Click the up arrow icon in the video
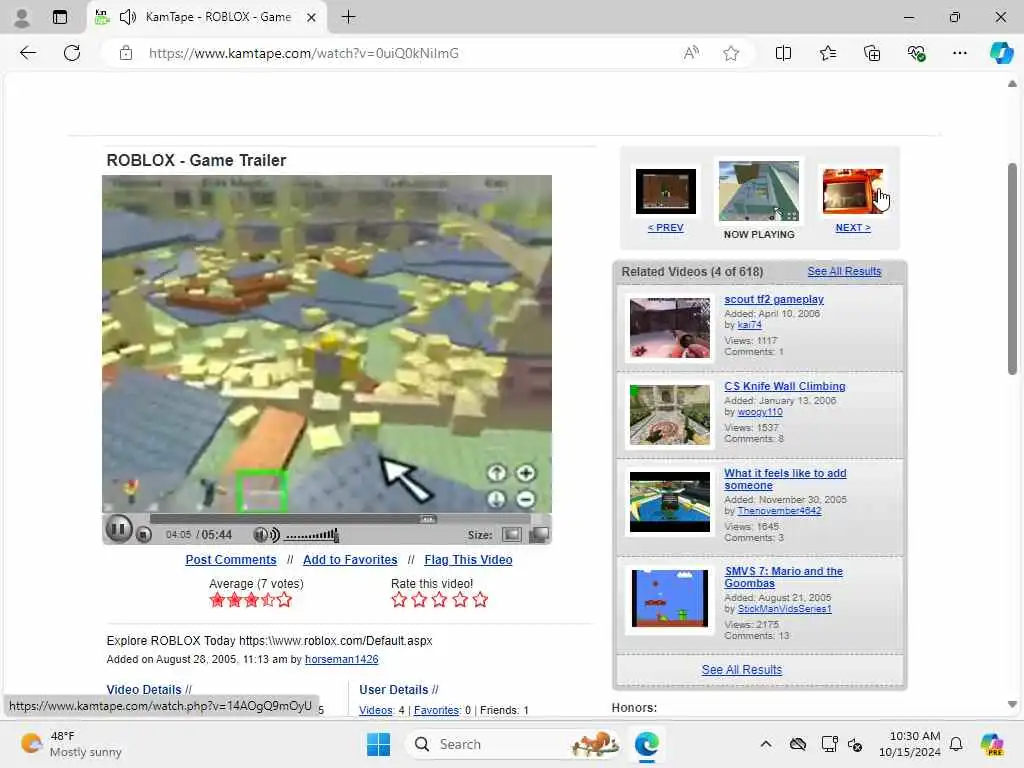Viewport: 1024px width, 768px height. tap(497, 473)
